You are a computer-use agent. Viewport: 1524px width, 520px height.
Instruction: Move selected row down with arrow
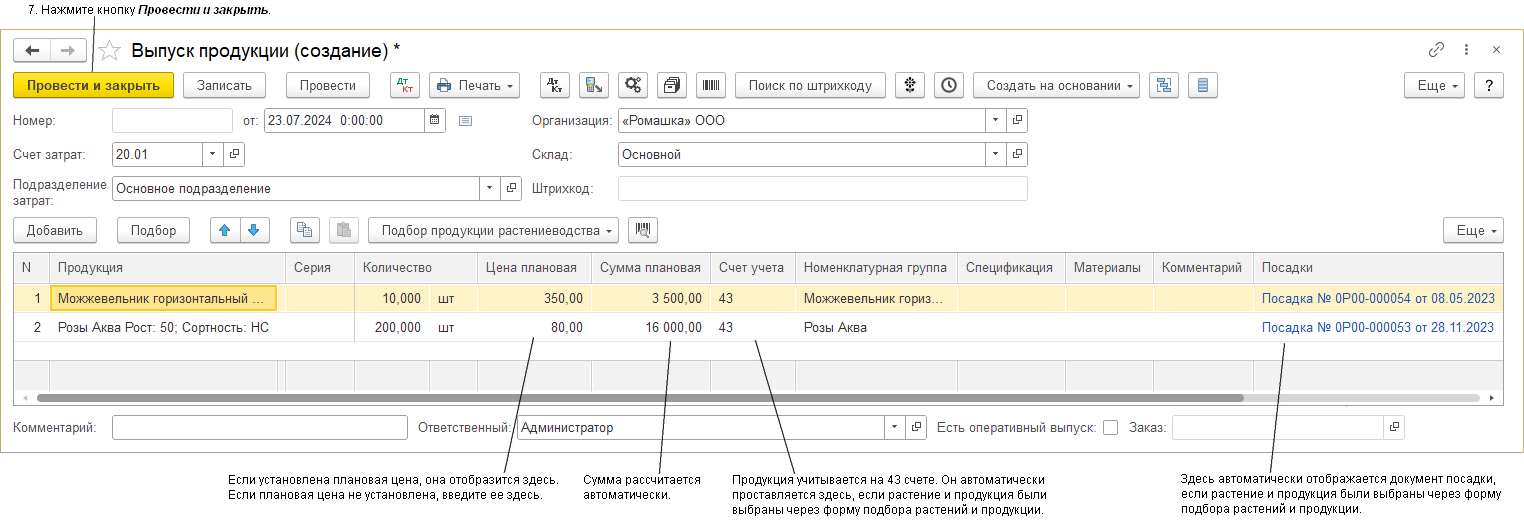point(254,230)
